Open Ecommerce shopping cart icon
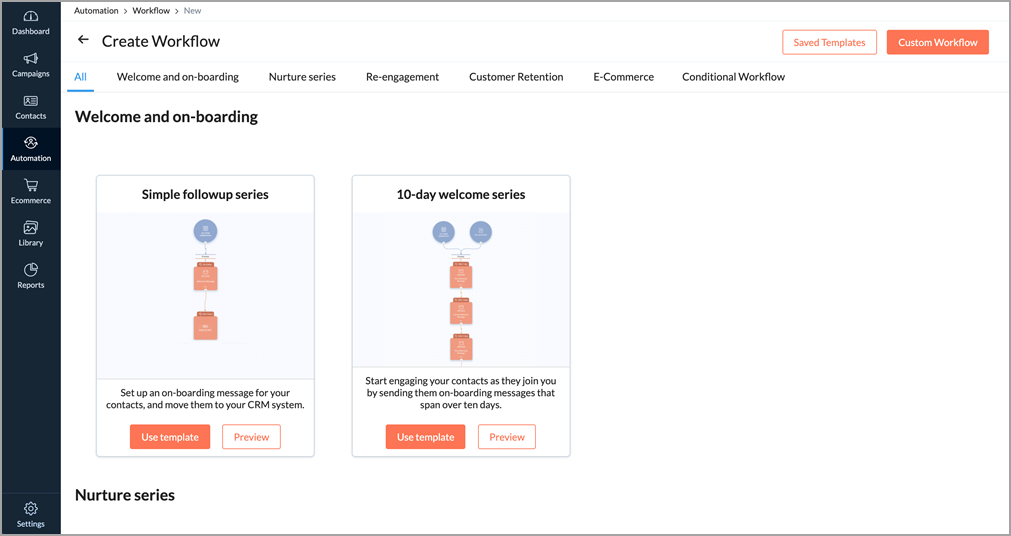Screen dimensions: 1011x536 [30, 186]
